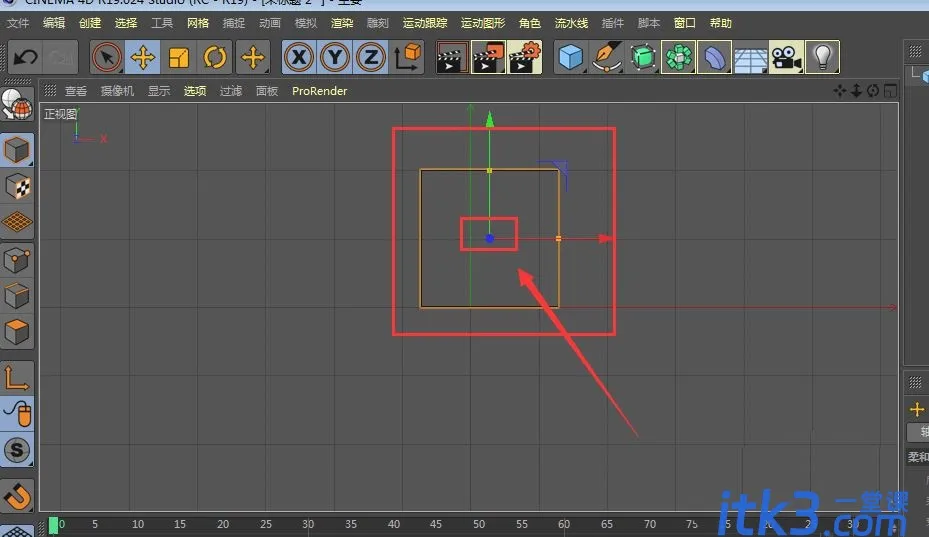Click viewport pan navigation icon
Viewport: 929px width, 537px height.
click(x=840, y=91)
